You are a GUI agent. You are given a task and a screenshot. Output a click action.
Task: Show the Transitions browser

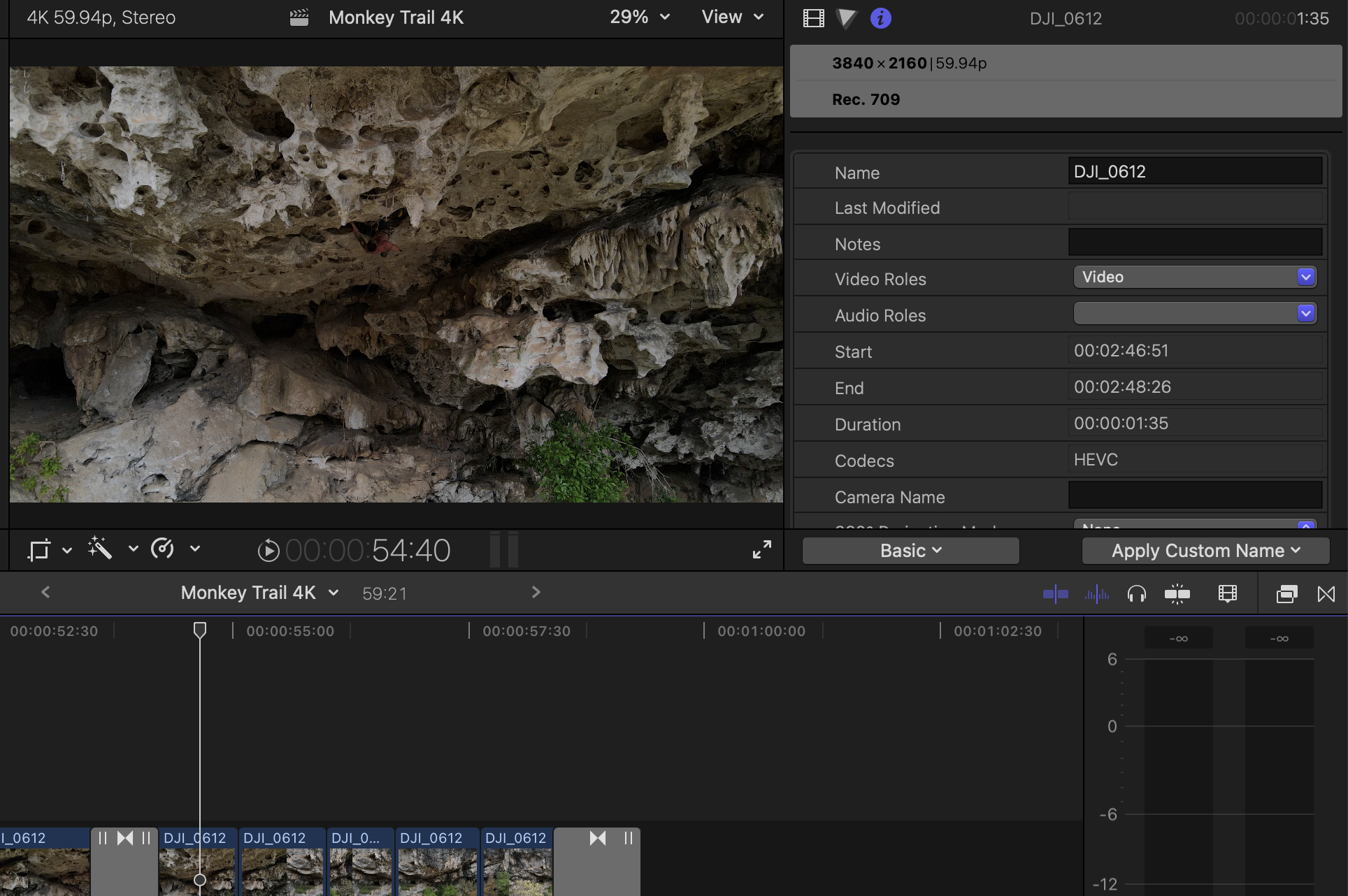(x=1326, y=594)
